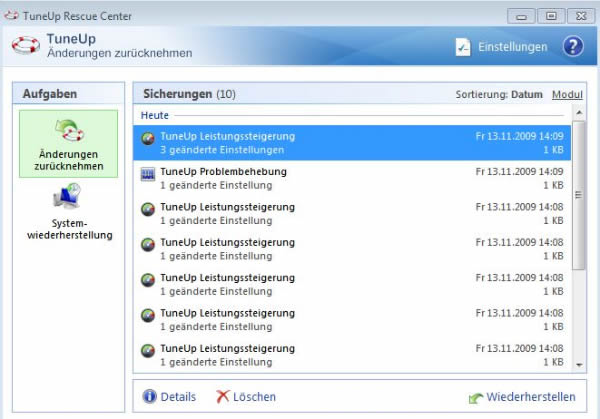This screenshot has width=600, height=419.
Task: Restore selected backup with Wiederherstellen
Action: pos(531,397)
